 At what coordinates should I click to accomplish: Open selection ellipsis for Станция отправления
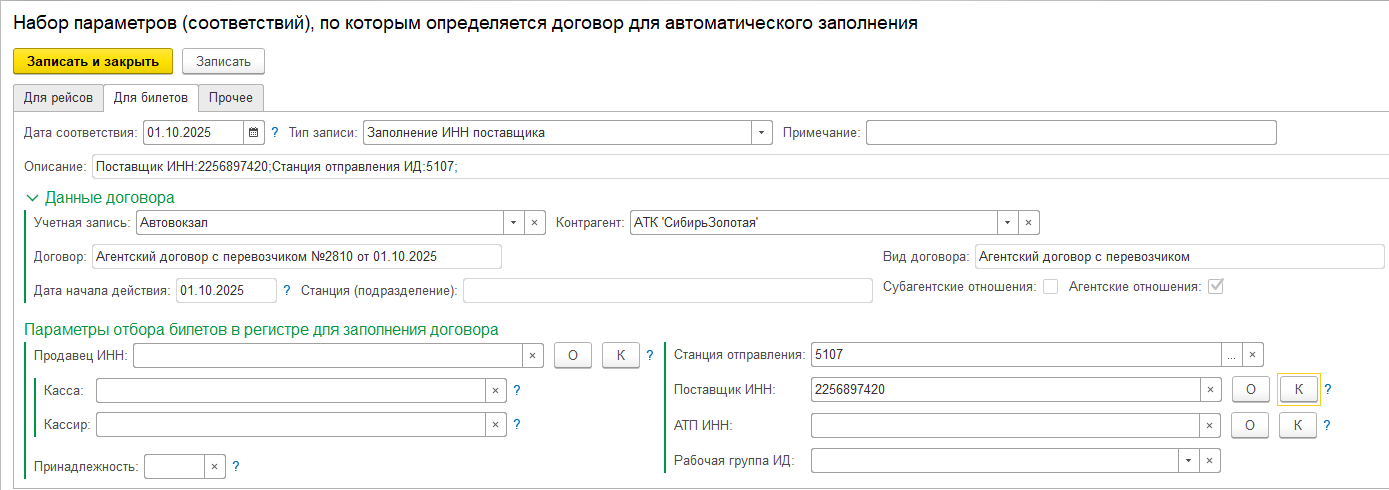(1232, 354)
